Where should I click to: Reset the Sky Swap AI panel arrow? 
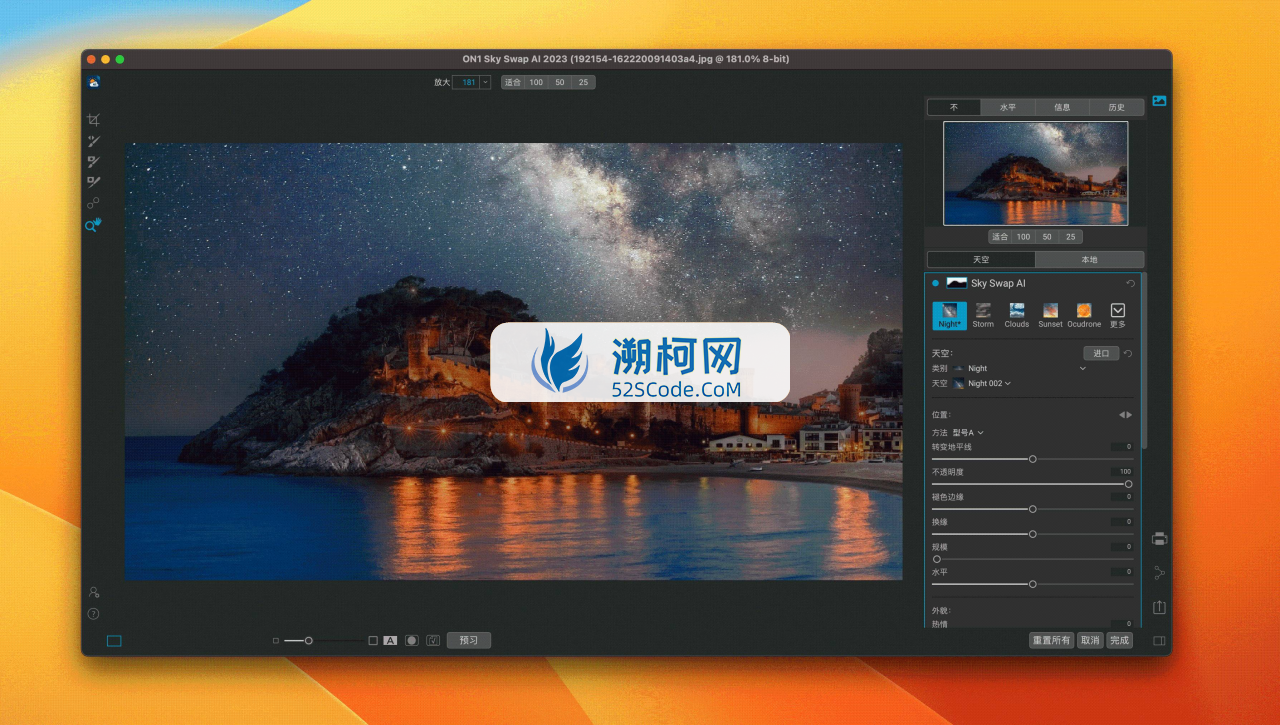1130,284
